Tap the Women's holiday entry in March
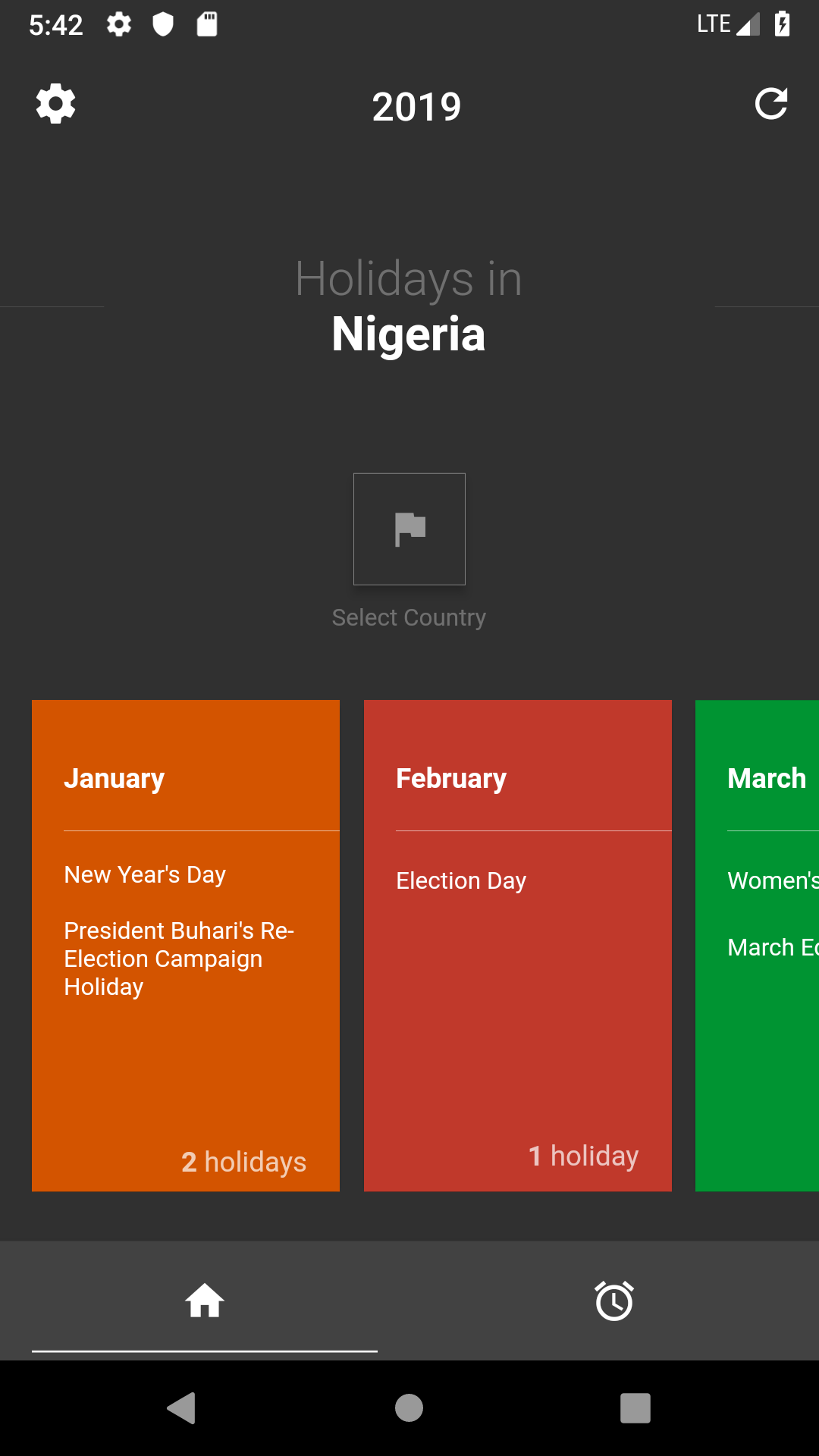This screenshot has height=1456, width=819. pos(773,880)
